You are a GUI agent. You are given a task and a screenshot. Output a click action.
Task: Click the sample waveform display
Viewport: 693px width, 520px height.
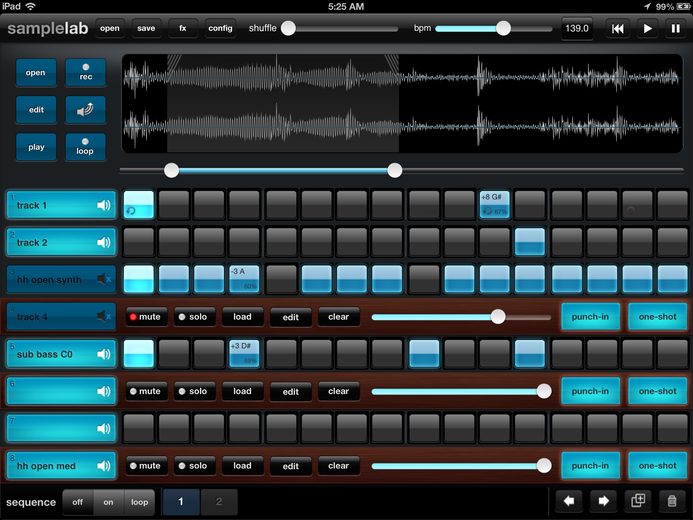pos(402,103)
